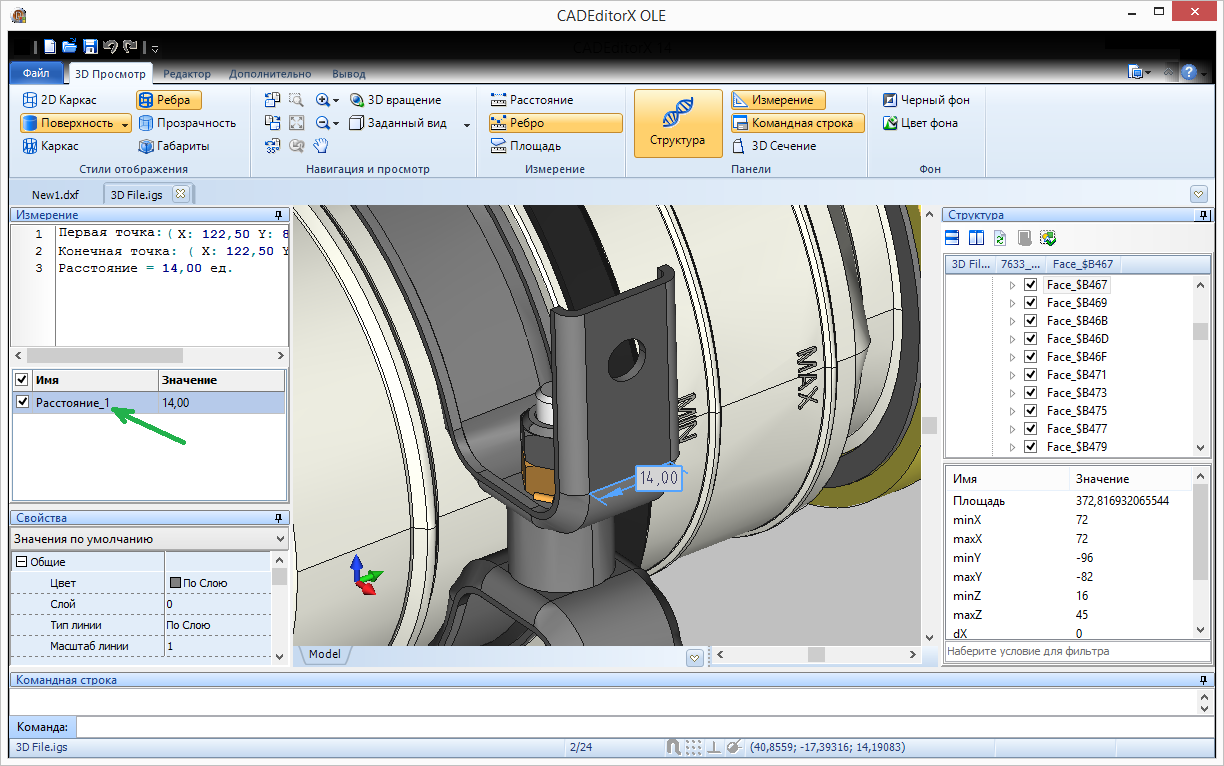Click the large Структура panel button
This screenshot has height=766, width=1224.
[678, 123]
